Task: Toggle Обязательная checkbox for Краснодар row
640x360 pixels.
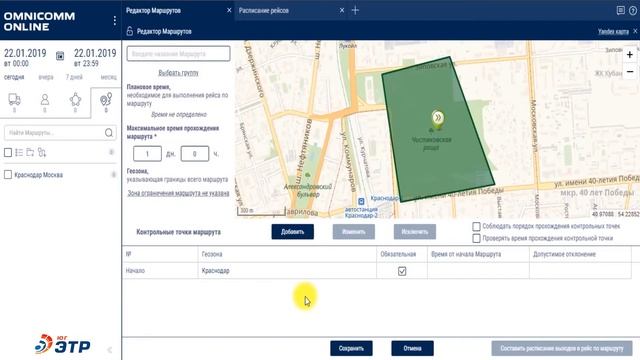Action: [402, 271]
